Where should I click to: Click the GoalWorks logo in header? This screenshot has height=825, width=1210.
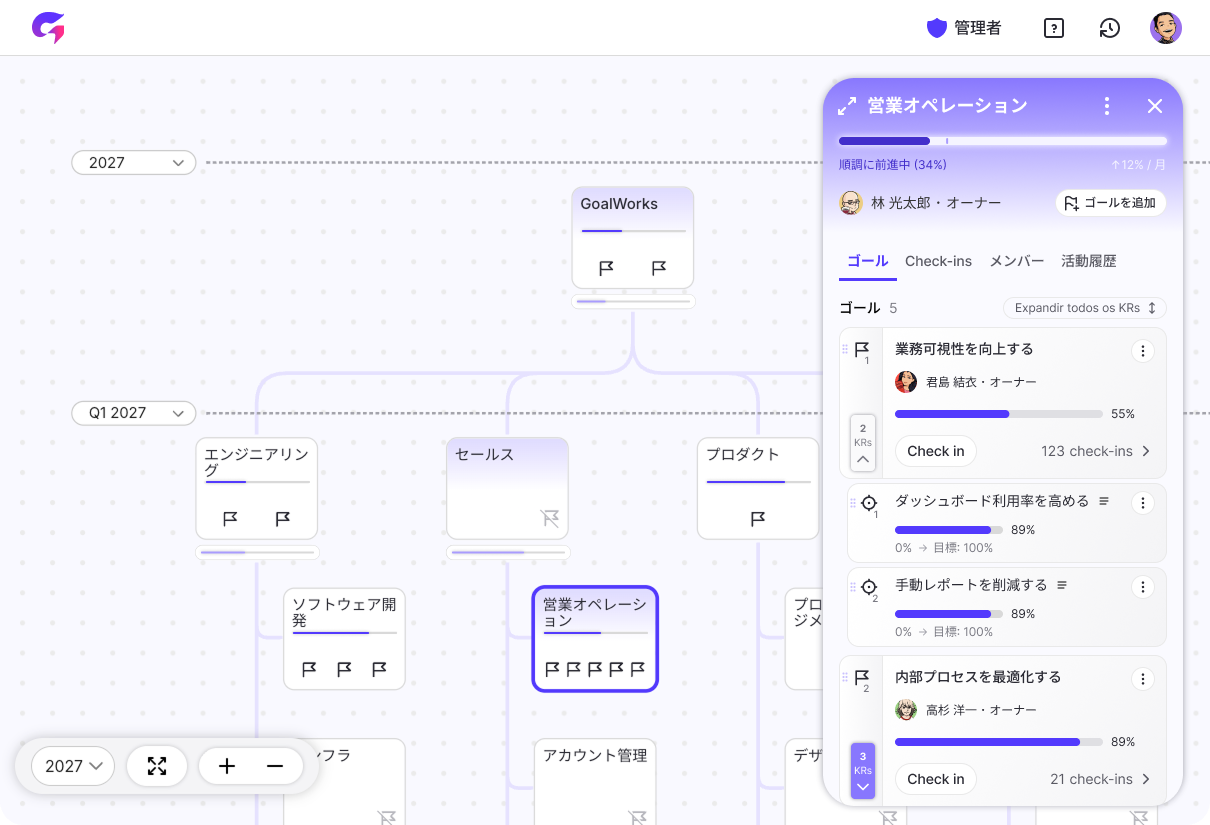click(x=47, y=28)
